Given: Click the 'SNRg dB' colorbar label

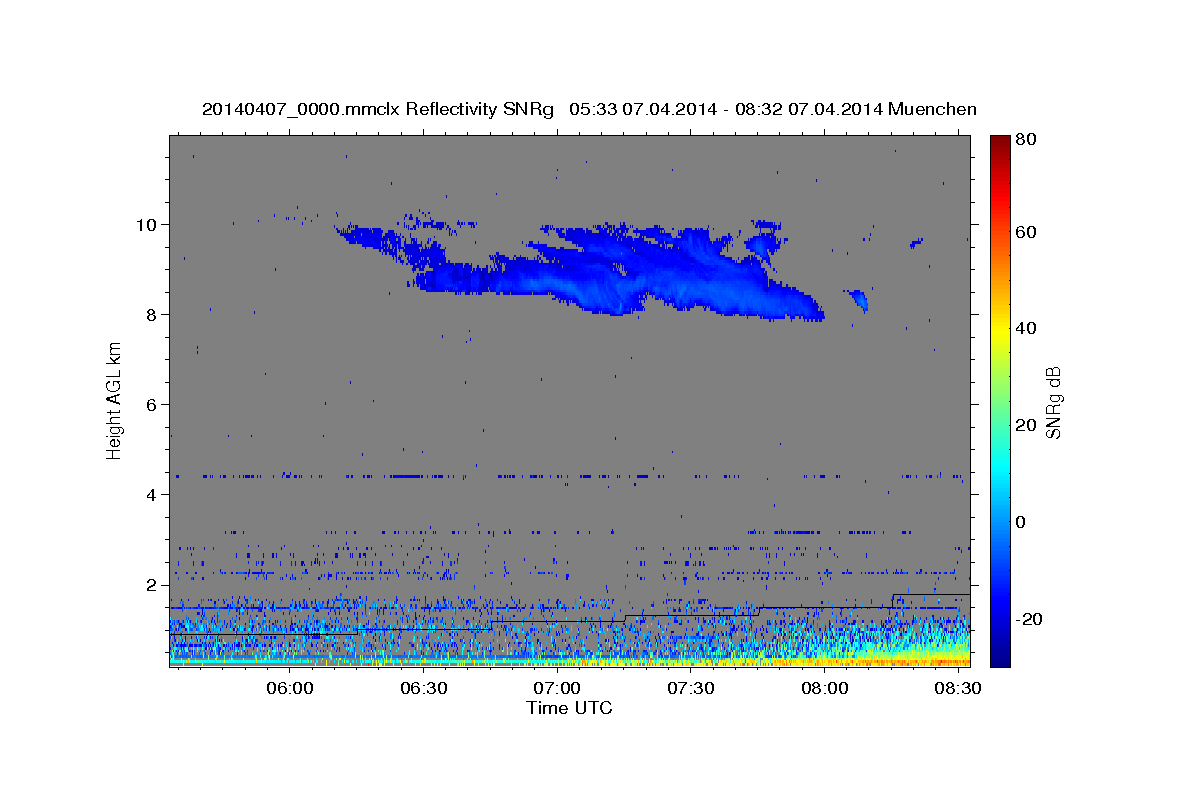Looking at the screenshot, I should (1053, 402).
